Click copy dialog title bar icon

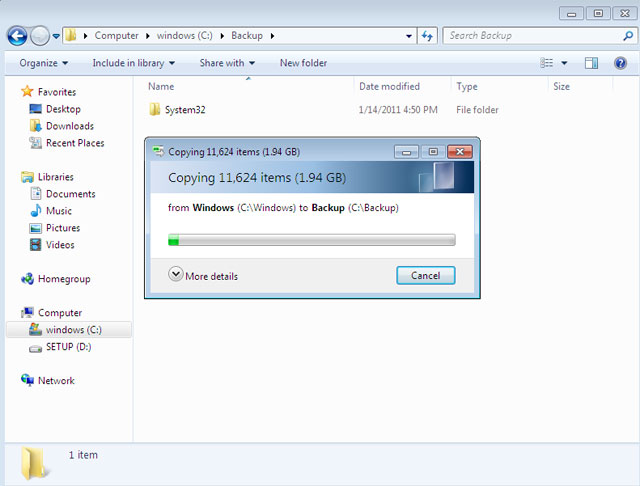click(x=158, y=151)
